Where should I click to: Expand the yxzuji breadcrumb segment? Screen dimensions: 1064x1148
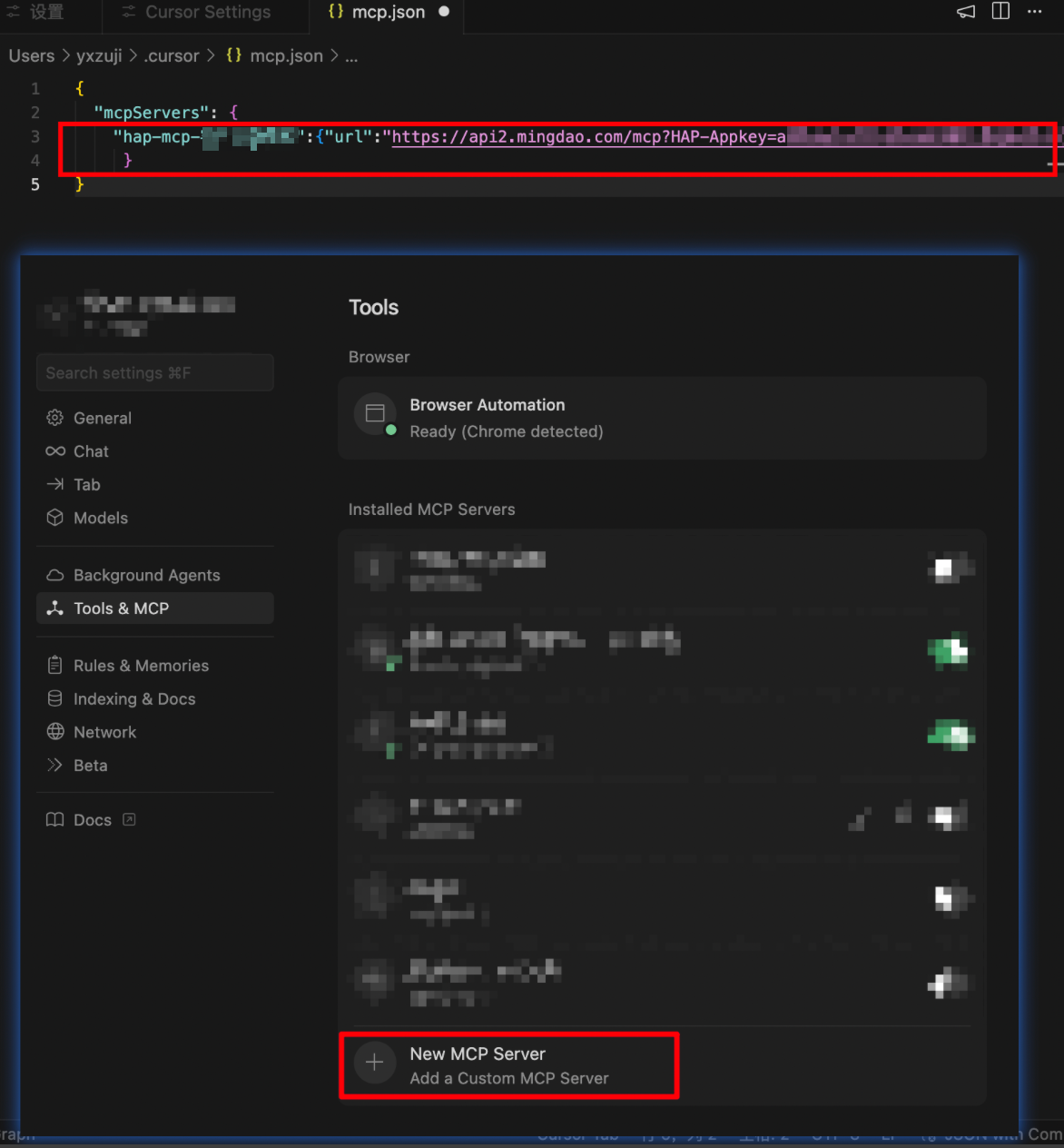(x=99, y=56)
